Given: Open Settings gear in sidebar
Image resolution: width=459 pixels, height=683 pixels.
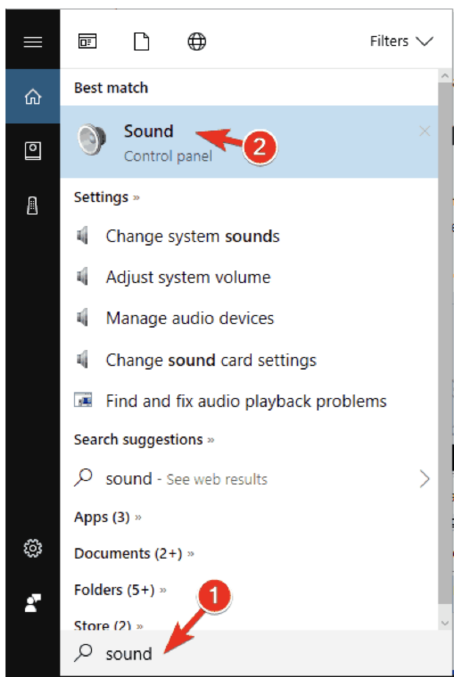Looking at the screenshot, I should (x=33, y=548).
